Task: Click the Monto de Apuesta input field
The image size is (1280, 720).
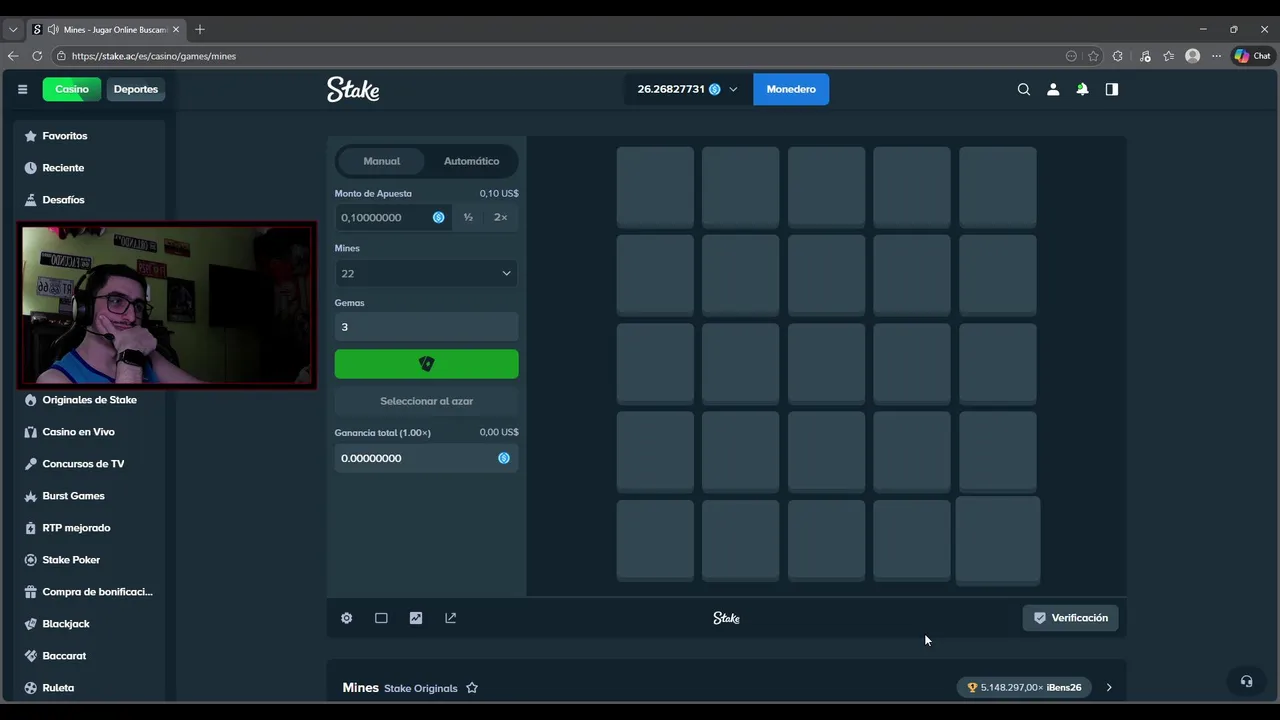Action: [393, 217]
